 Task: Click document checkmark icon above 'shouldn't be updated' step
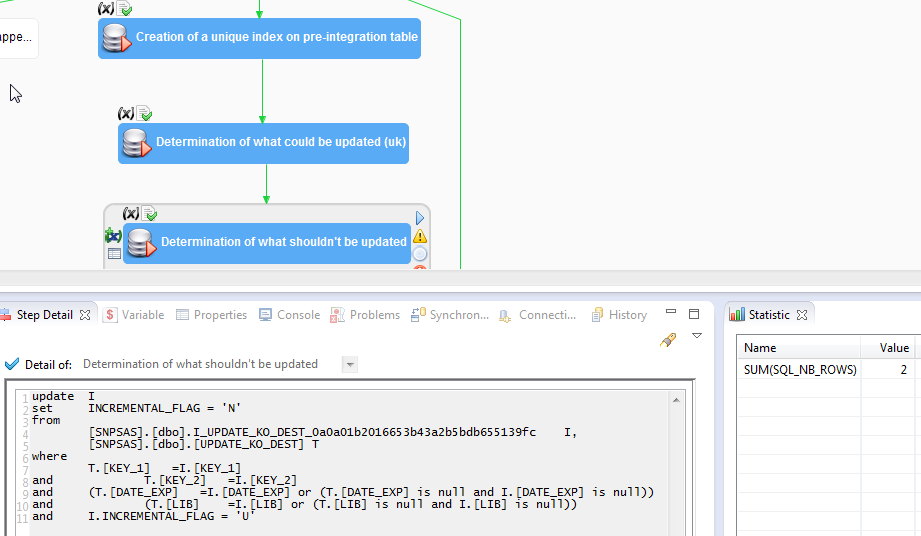pos(149,213)
